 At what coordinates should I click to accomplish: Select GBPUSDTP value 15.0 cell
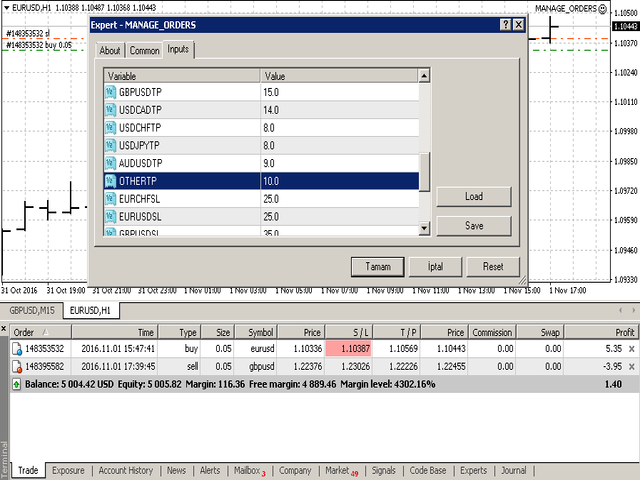[340, 92]
